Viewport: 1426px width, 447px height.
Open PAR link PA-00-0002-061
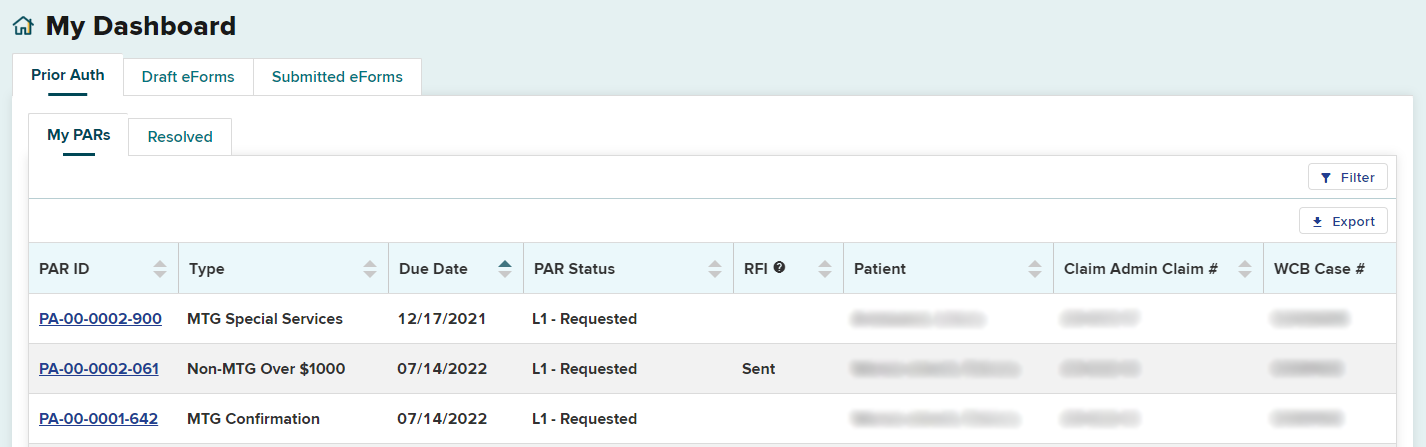[98, 369]
